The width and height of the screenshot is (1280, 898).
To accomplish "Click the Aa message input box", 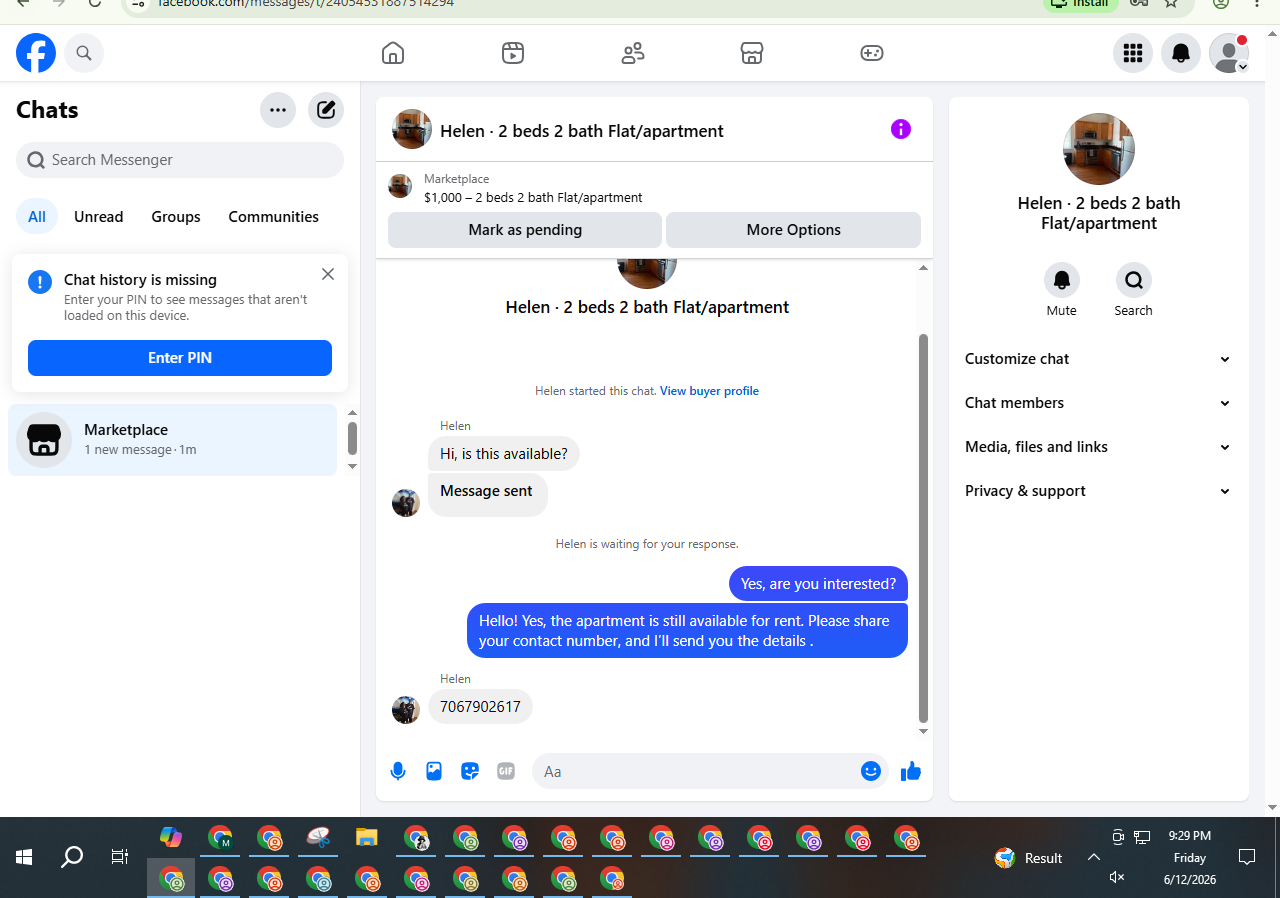I will click(696, 771).
